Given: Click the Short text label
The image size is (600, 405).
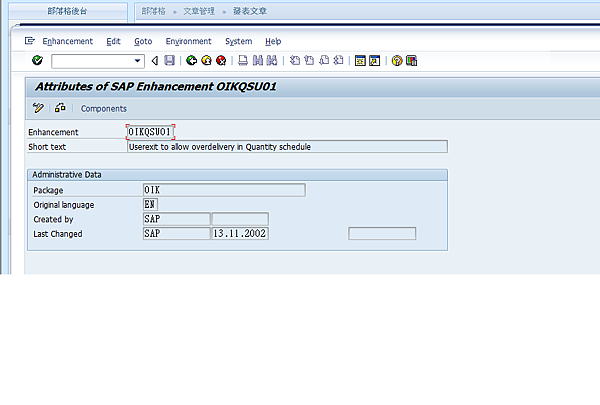Looking at the screenshot, I should tap(47, 147).
